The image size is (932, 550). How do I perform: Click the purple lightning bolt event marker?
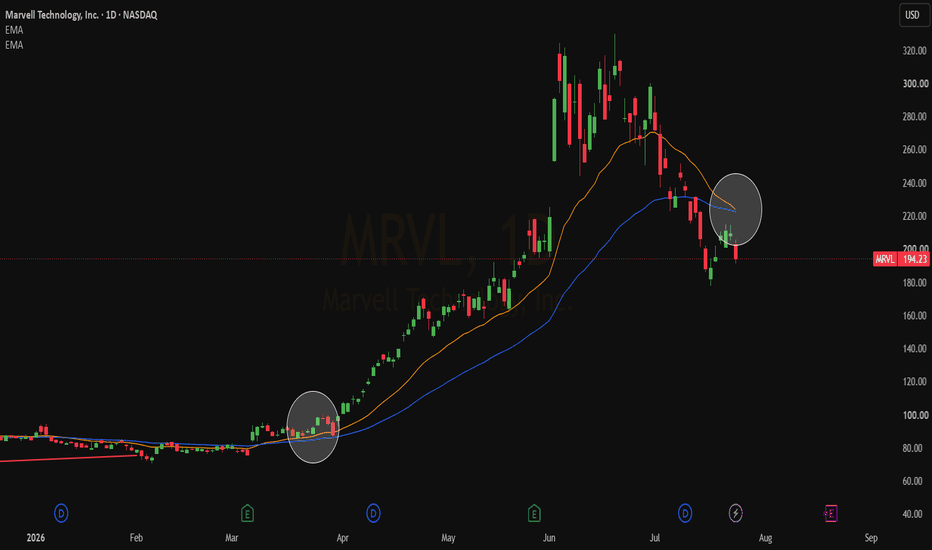tap(736, 513)
